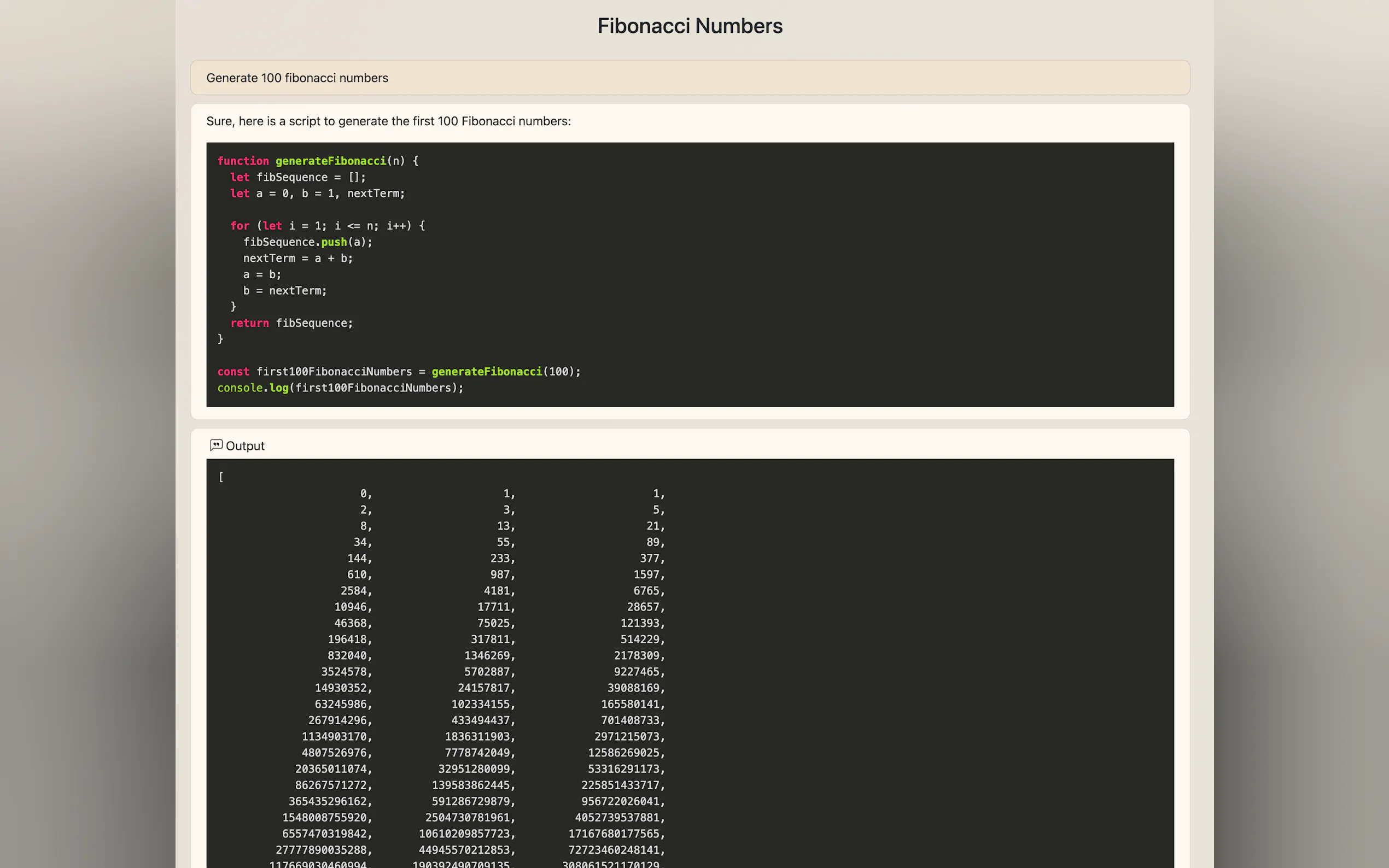1389x868 pixels.
Task: Click the number 1346269 in the output
Action: tap(487, 655)
